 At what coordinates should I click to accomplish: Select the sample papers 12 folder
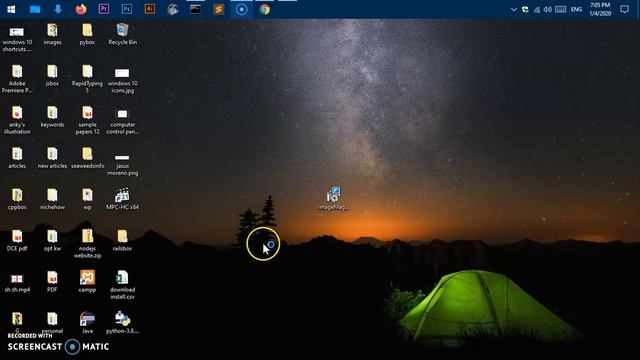point(87,120)
